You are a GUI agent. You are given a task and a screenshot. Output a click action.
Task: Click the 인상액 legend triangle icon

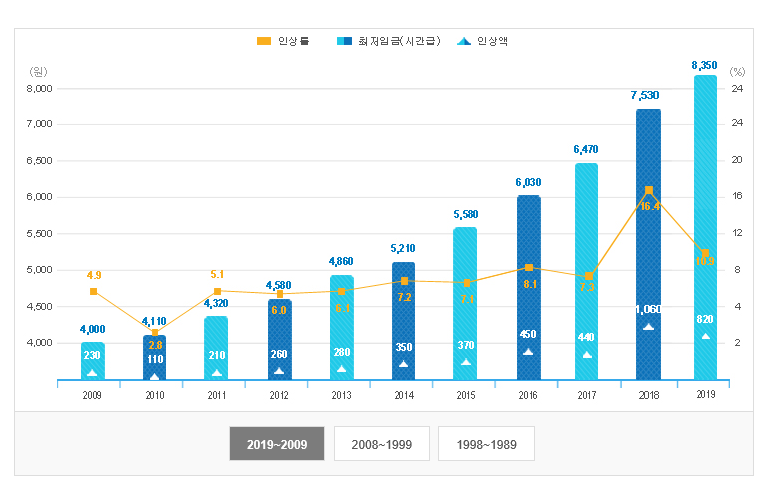[463, 41]
